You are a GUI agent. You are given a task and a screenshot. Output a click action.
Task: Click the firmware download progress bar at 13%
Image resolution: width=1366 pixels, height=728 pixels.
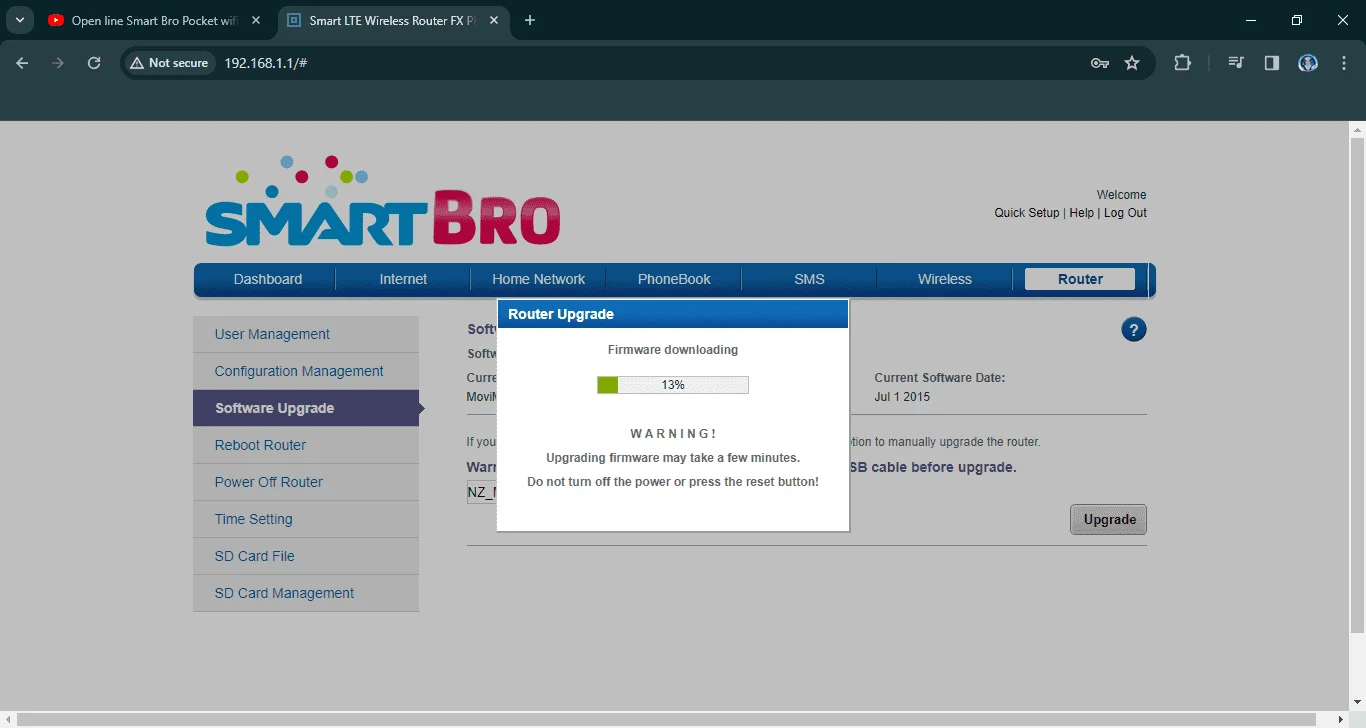(x=673, y=385)
